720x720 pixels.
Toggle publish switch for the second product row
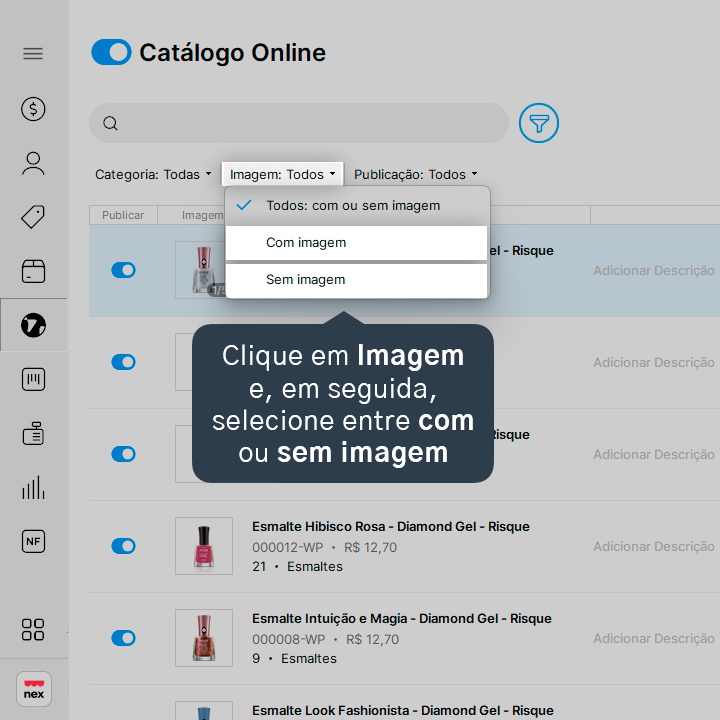click(x=124, y=362)
